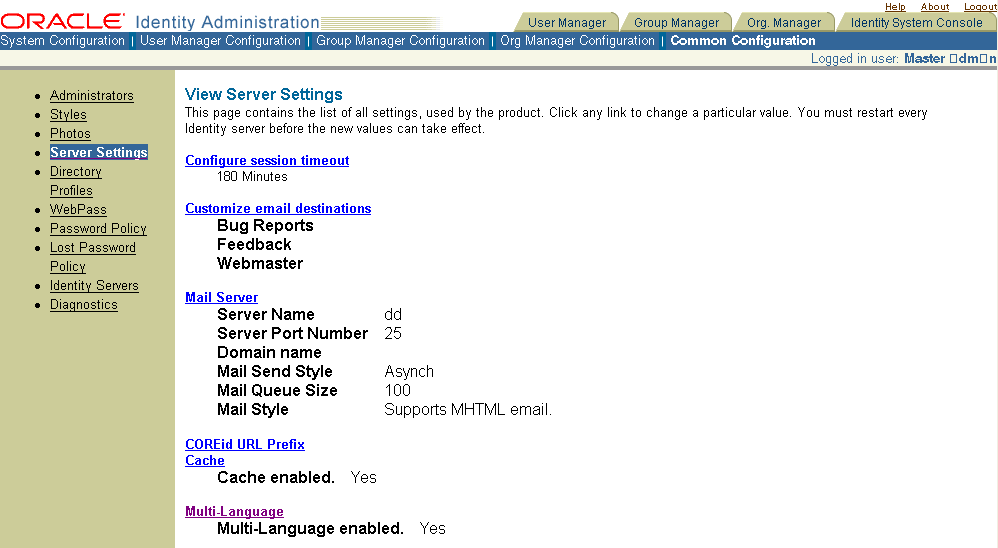The height and width of the screenshot is (548, 998).
Task: Open Directory Profiles in sidebar
Action: [76, 181]
